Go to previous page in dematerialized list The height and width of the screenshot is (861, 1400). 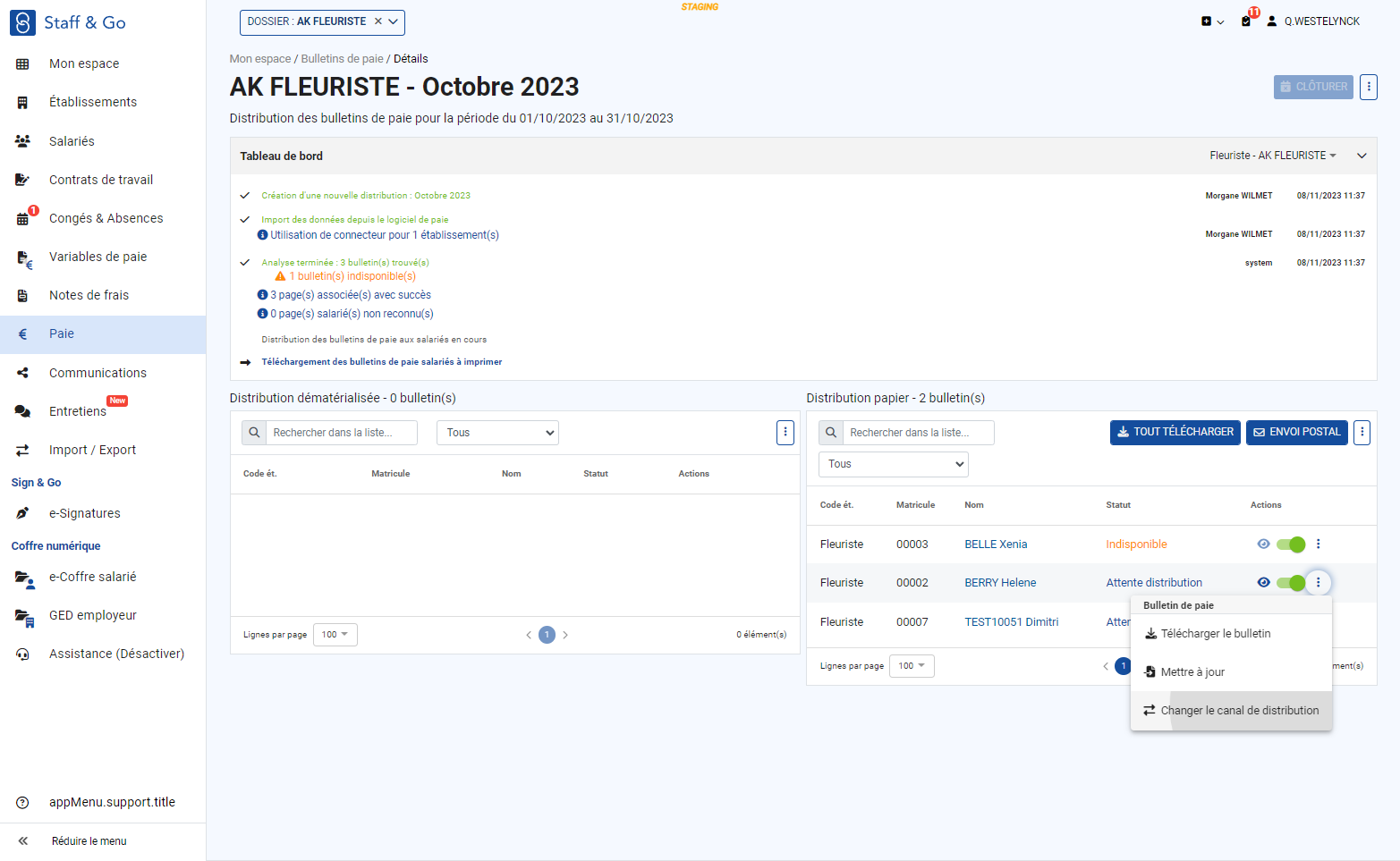529,635
